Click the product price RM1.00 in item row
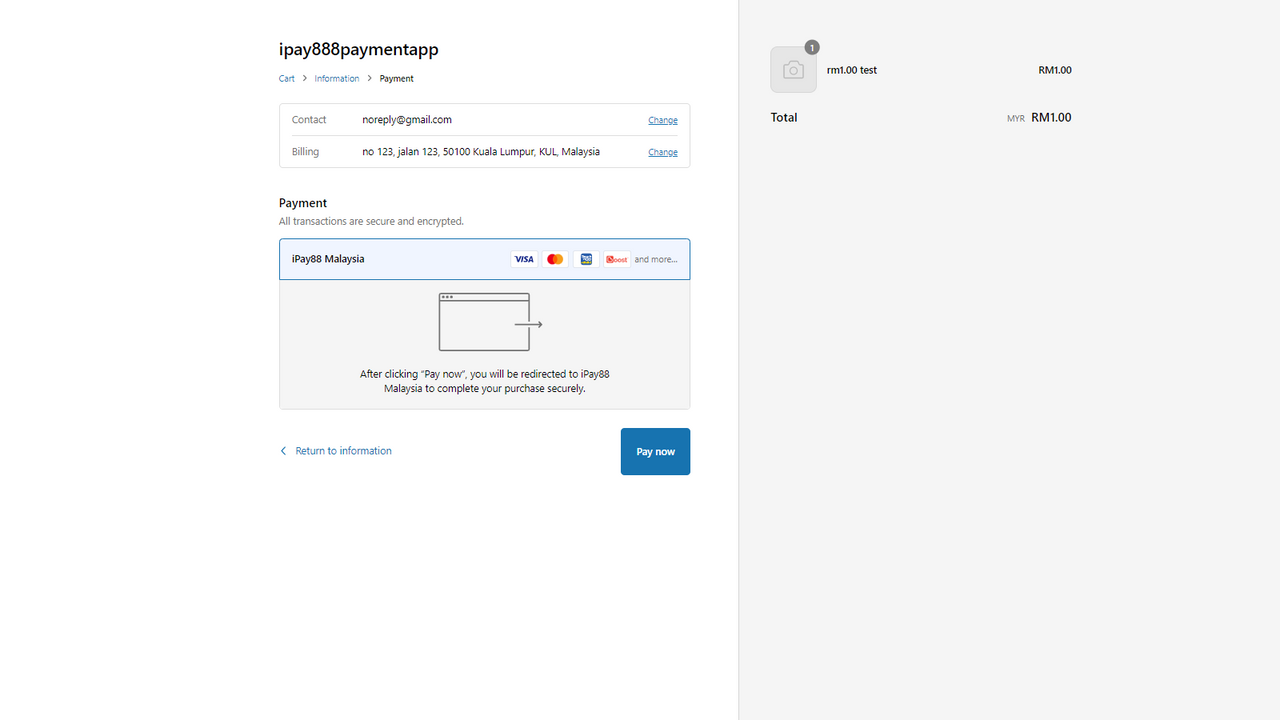This screenshot has width=1280, height=720. [1055, 70]
